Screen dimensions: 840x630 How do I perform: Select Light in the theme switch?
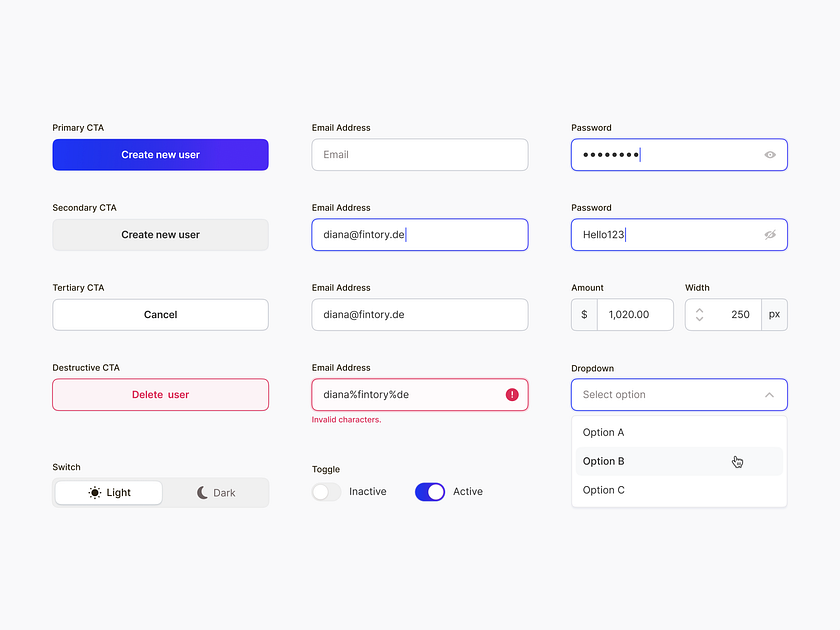[107, 492]
